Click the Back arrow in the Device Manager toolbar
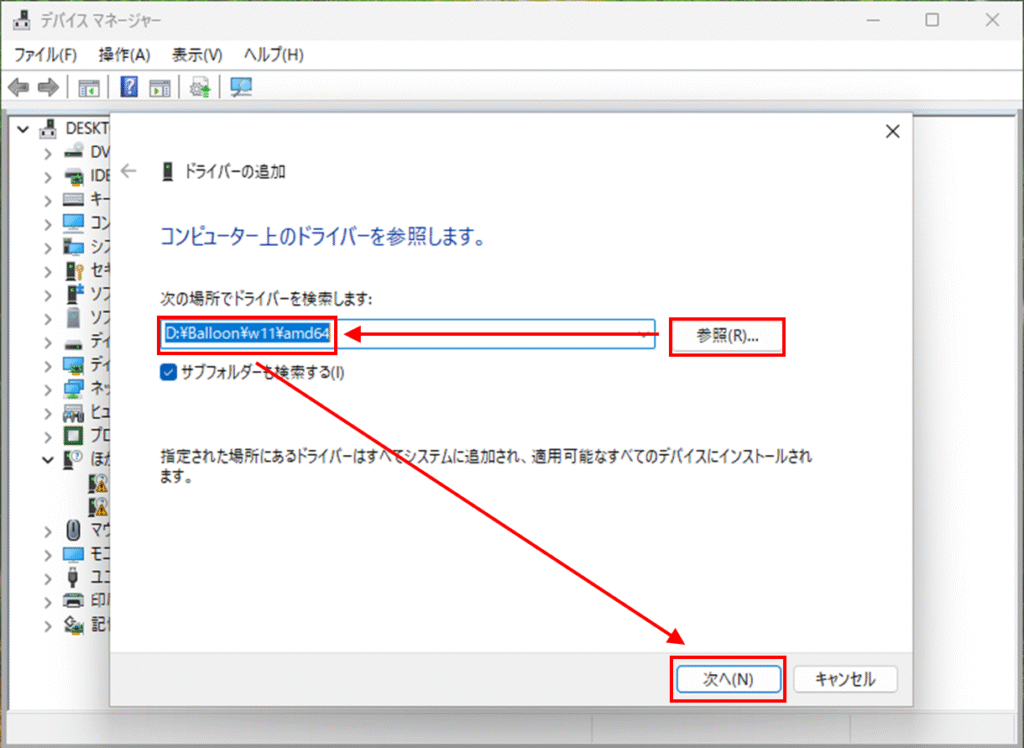1024x748 pixels. pos(18,88)
